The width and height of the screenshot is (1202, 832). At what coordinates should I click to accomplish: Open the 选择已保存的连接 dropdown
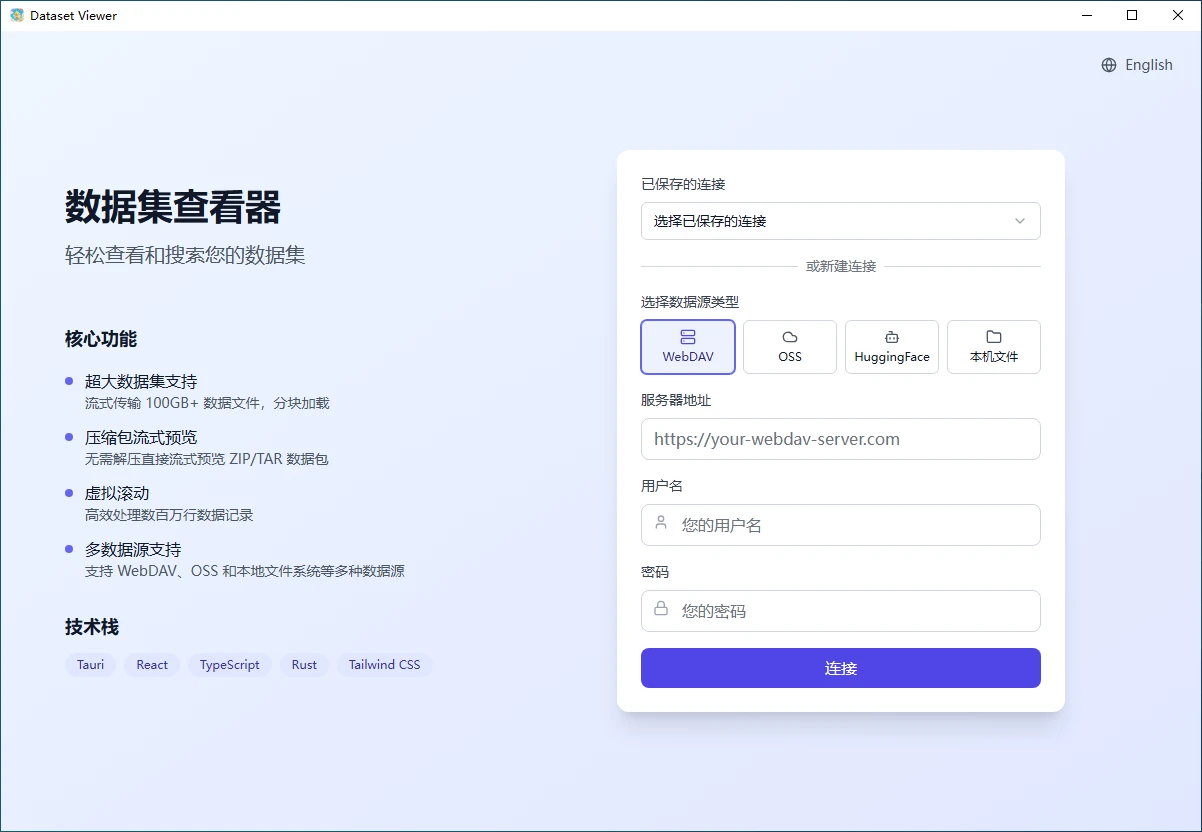[x=830, y=221]
